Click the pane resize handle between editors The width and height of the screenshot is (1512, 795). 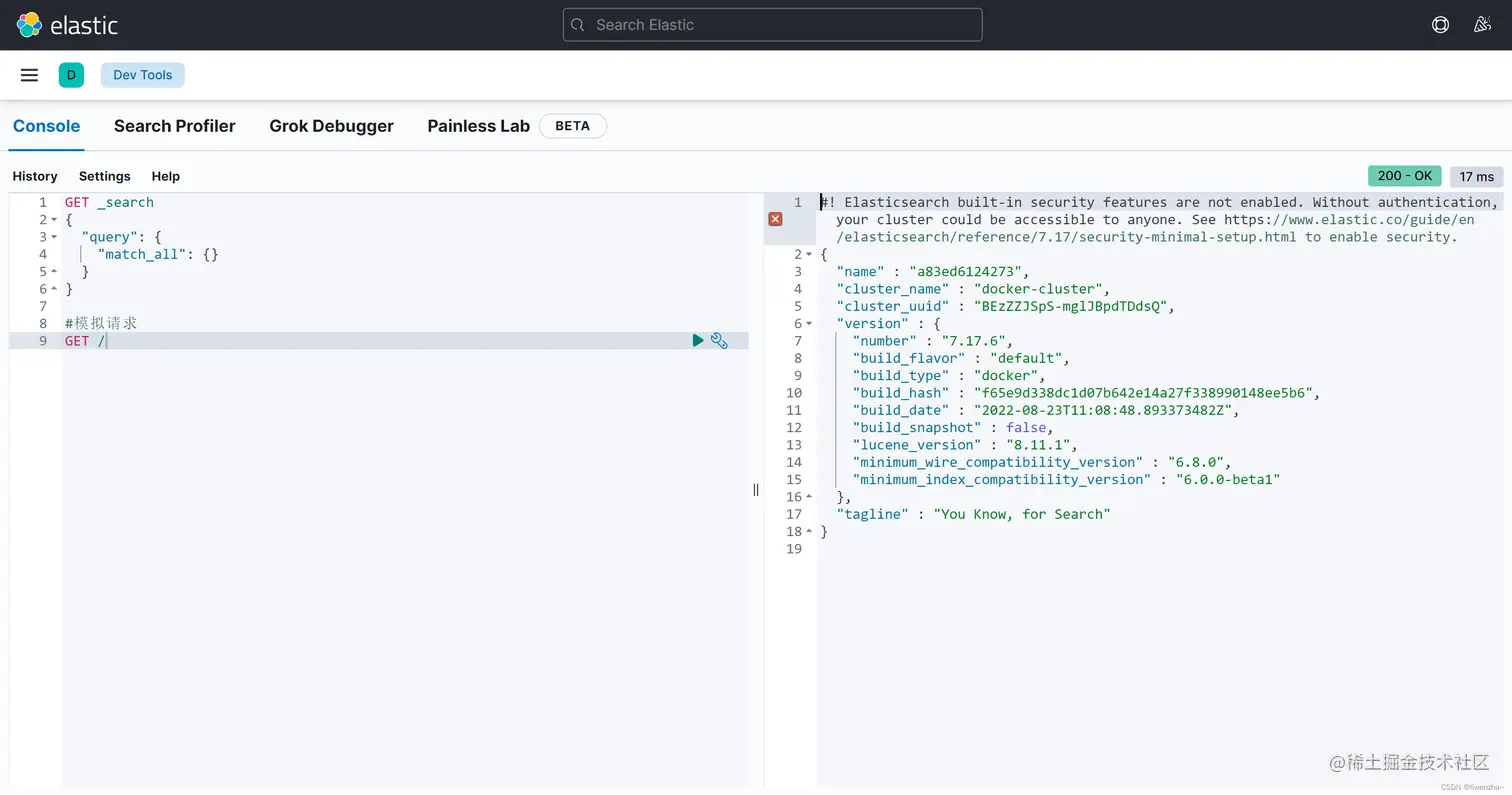click(756, 489)
